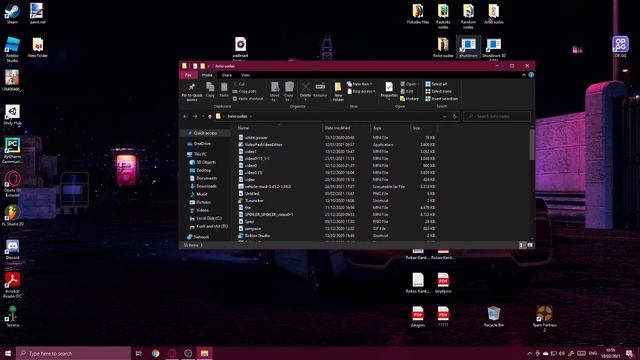
Task: Collapse the ribbon with the chevron
Action: pos(524,75)
